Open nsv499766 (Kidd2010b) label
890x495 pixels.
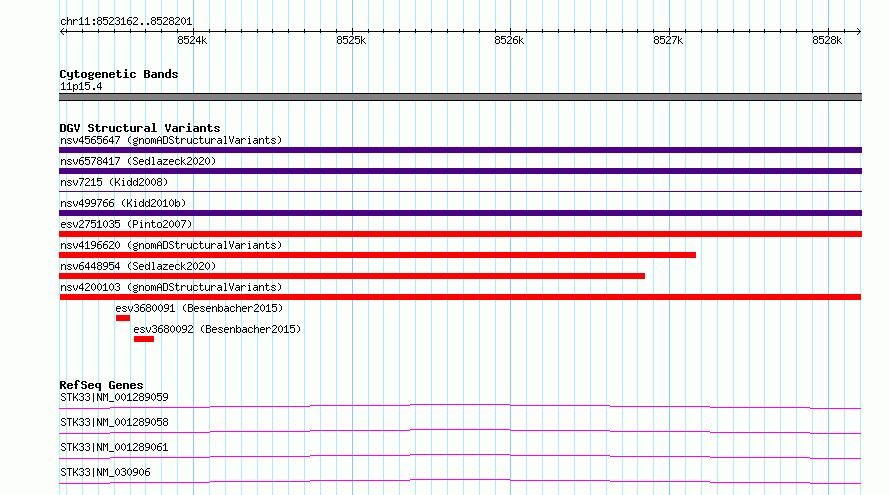(x=123, y=203)
